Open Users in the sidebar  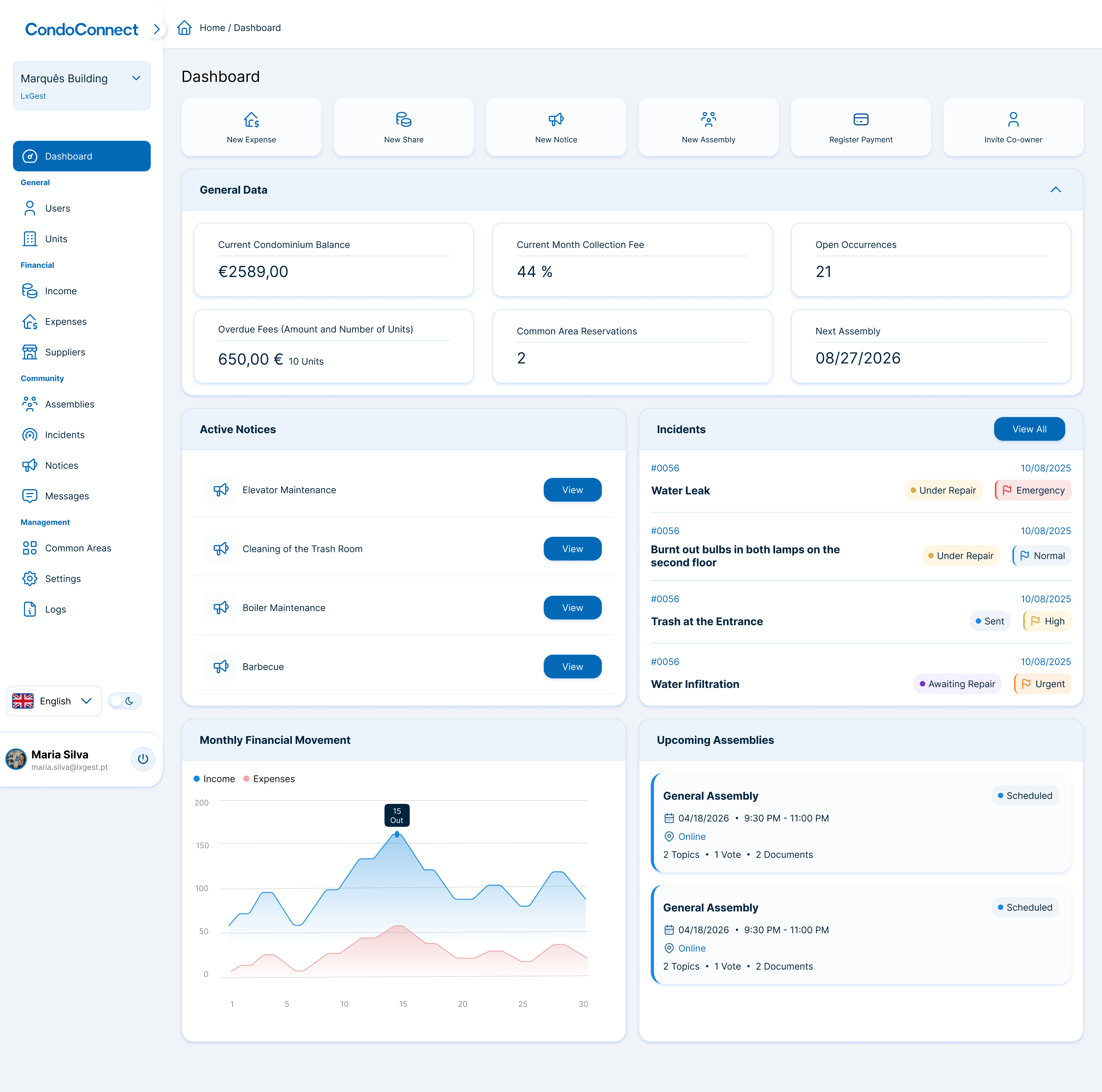tap(82, 208)
